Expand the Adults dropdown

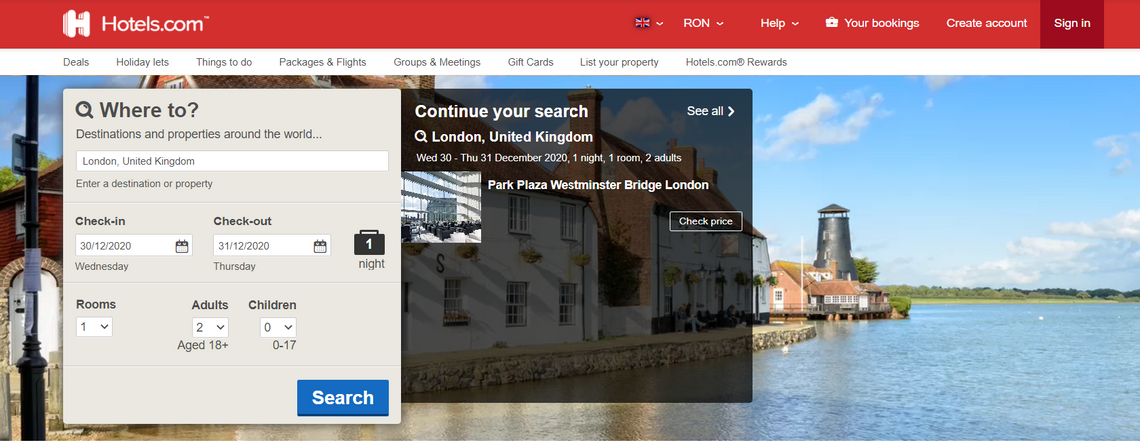tap(210, 327)
